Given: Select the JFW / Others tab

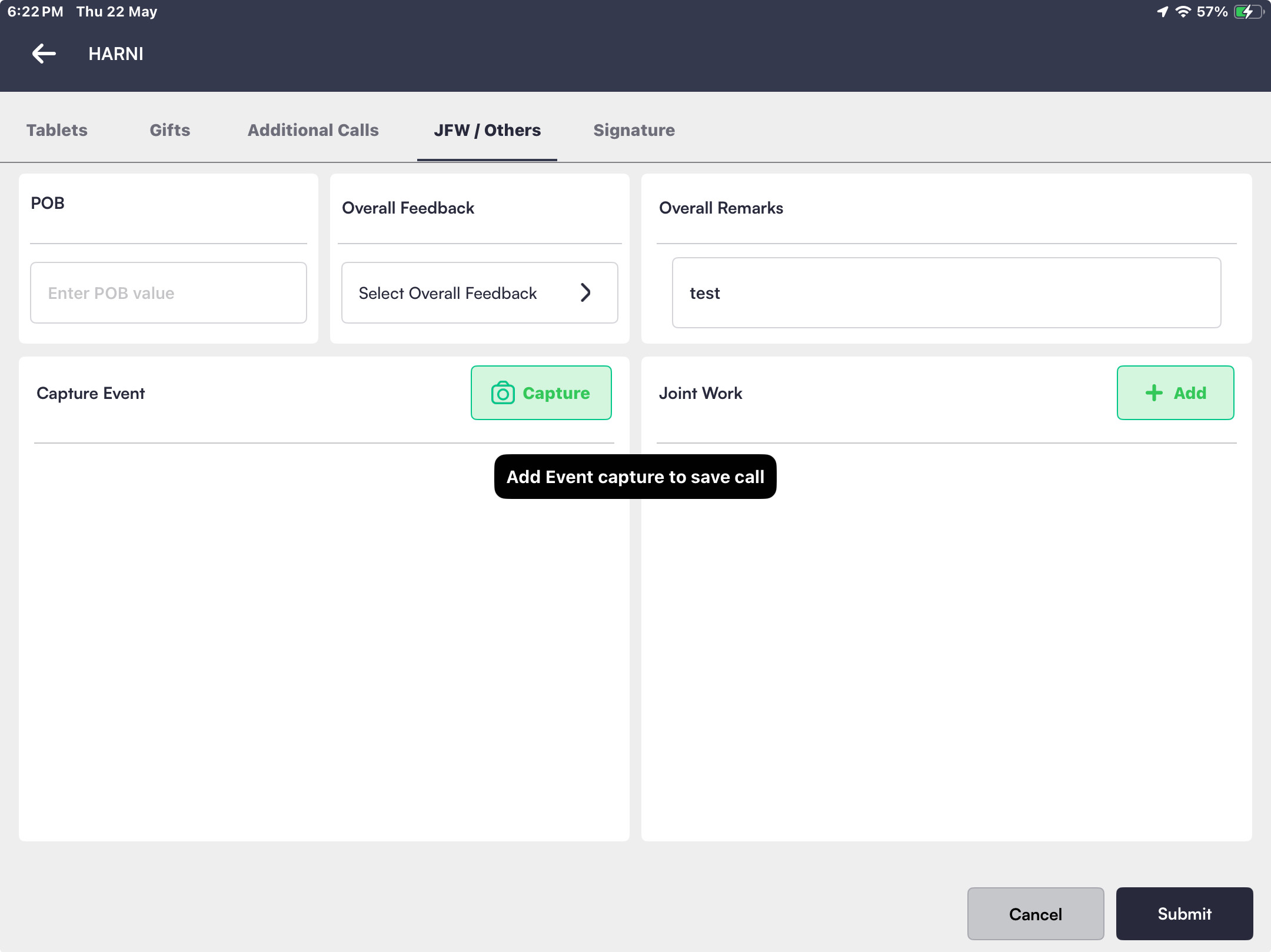Looking at the screenshot, I should [x=487, y=130].
